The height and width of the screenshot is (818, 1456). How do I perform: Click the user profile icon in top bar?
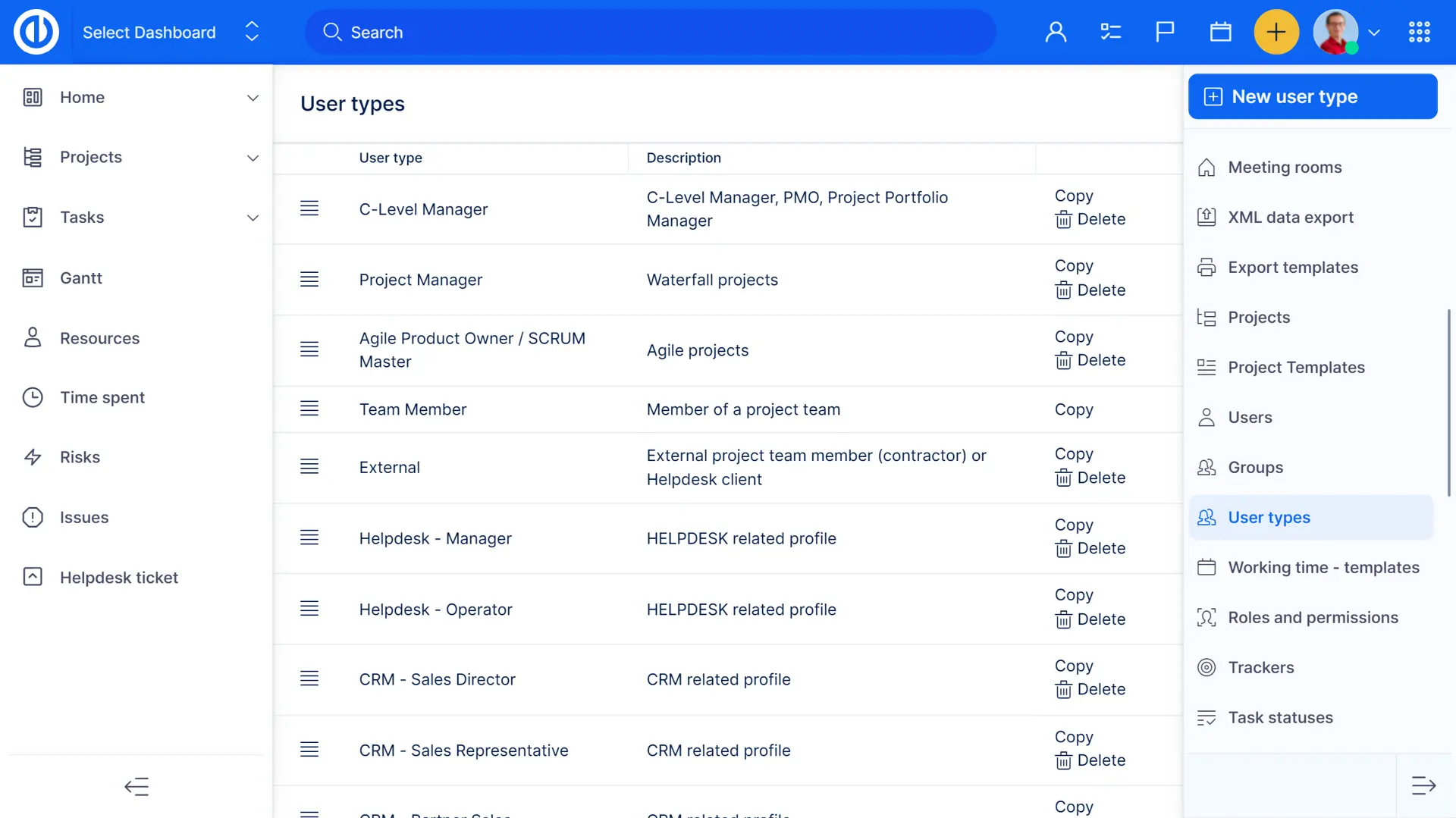[x=1056, y=32]
